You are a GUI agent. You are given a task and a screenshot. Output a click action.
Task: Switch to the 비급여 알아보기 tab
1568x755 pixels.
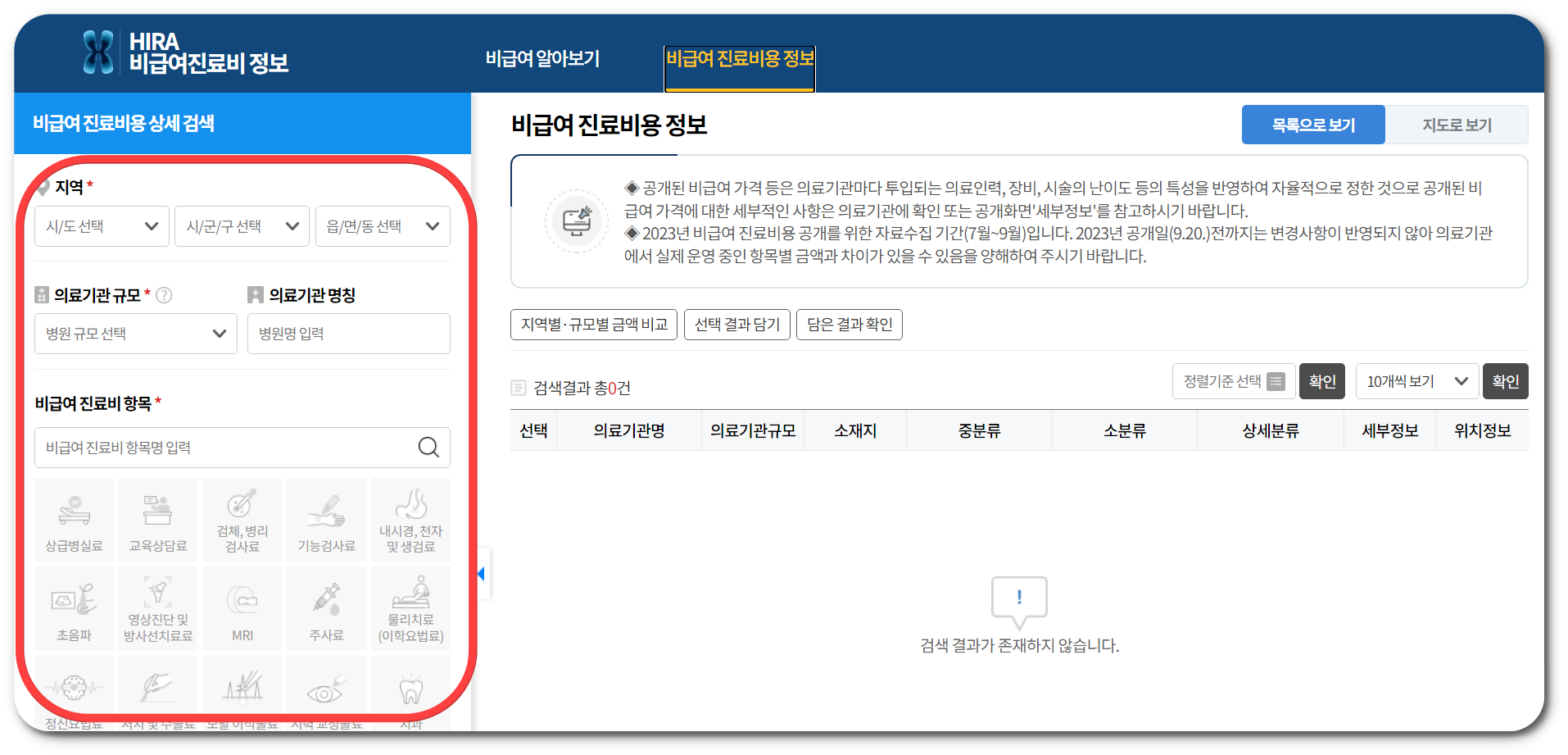coord(543,58)
